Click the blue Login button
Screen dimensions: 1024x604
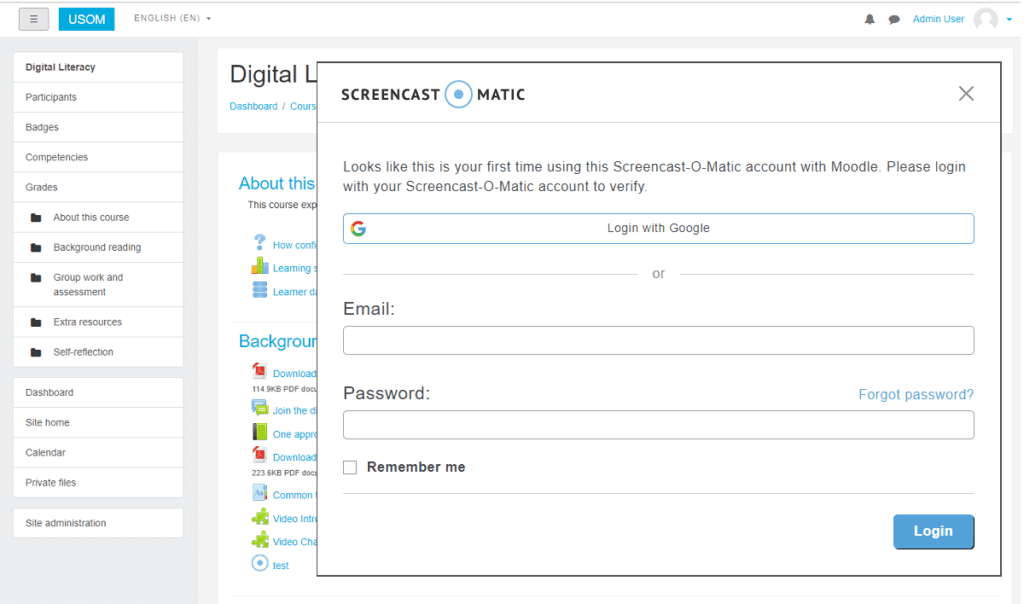point(933,532)
